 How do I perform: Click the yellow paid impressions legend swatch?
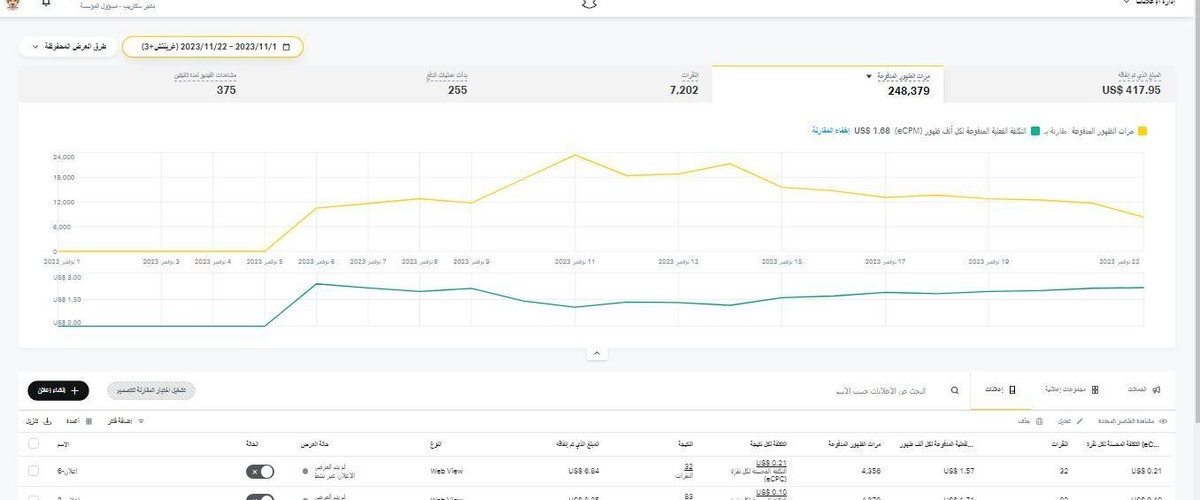pos(1142,131)
